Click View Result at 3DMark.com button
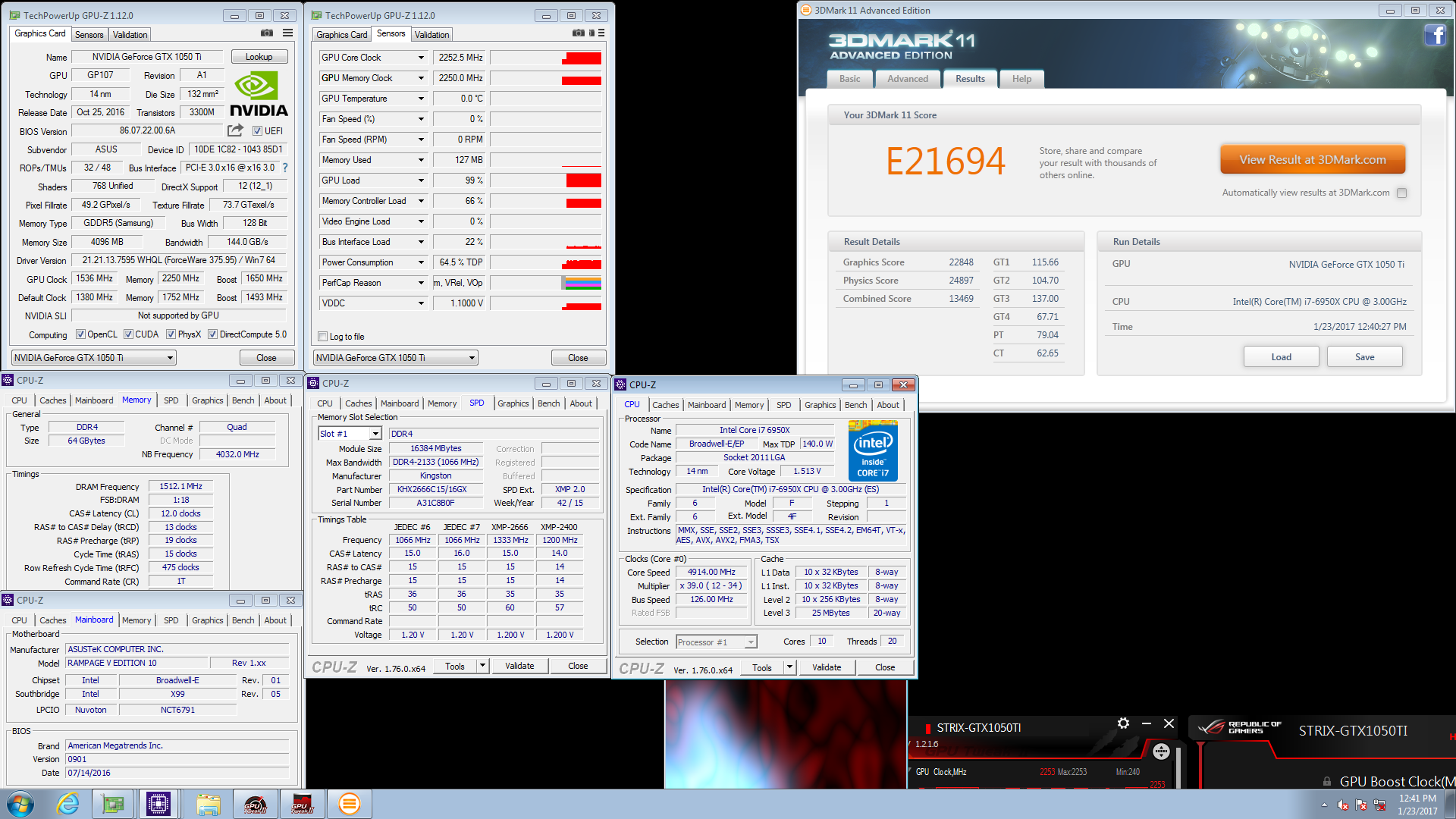 (1313, 160)
